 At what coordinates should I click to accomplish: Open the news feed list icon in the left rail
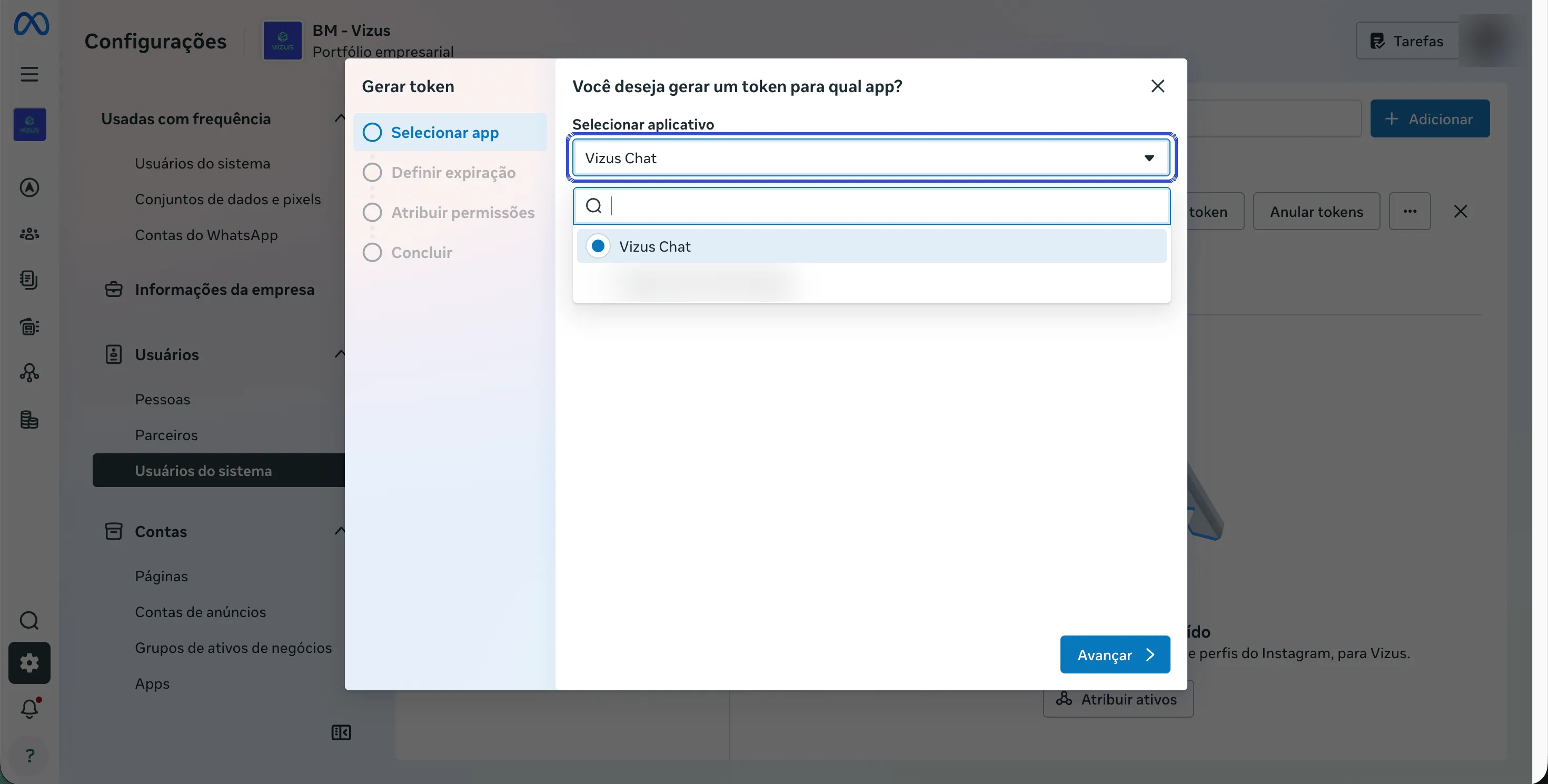29,326
